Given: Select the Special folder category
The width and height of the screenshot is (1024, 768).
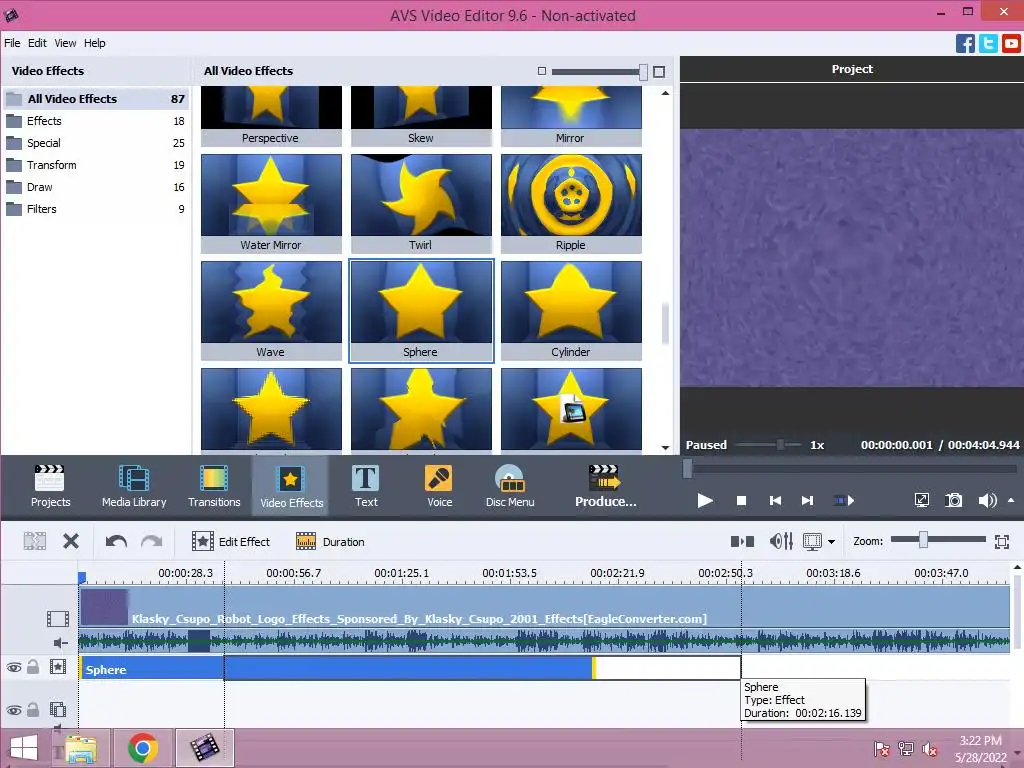Looking at the screenshot, I should click(95, 143).
